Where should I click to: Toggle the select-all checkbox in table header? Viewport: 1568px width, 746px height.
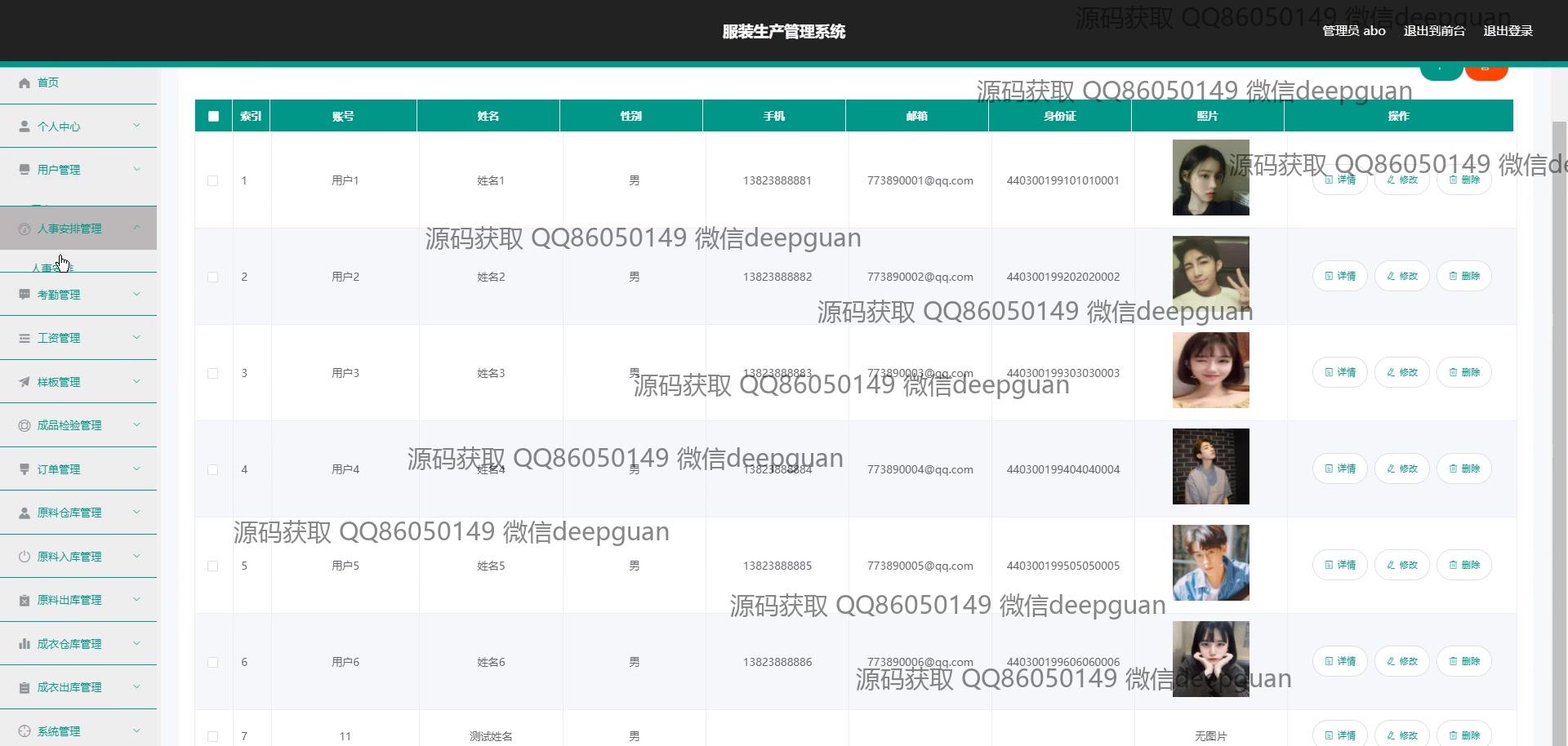pos(214,116)
